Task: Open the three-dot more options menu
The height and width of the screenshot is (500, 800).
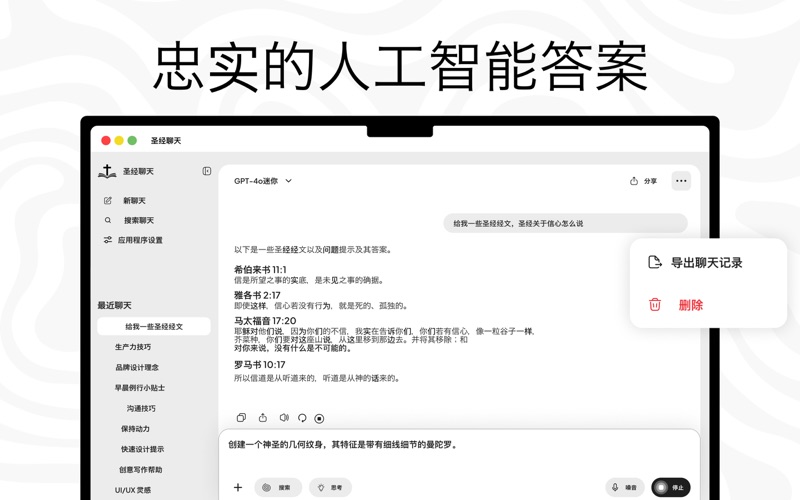Action: (681, 181)
